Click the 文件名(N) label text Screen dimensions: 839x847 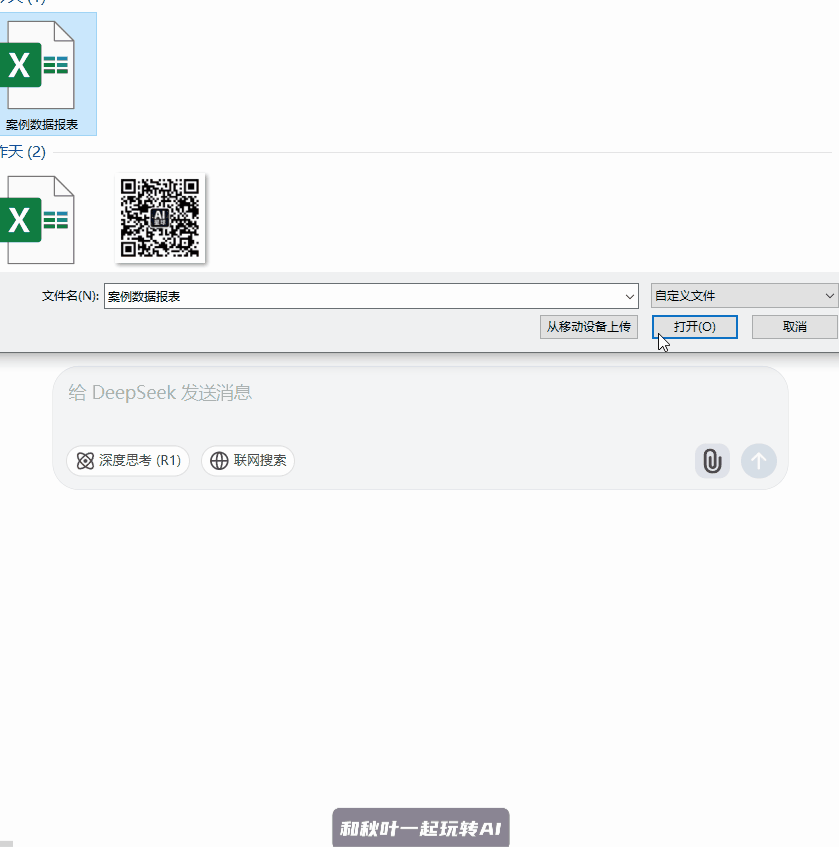(x=70, y=297)
